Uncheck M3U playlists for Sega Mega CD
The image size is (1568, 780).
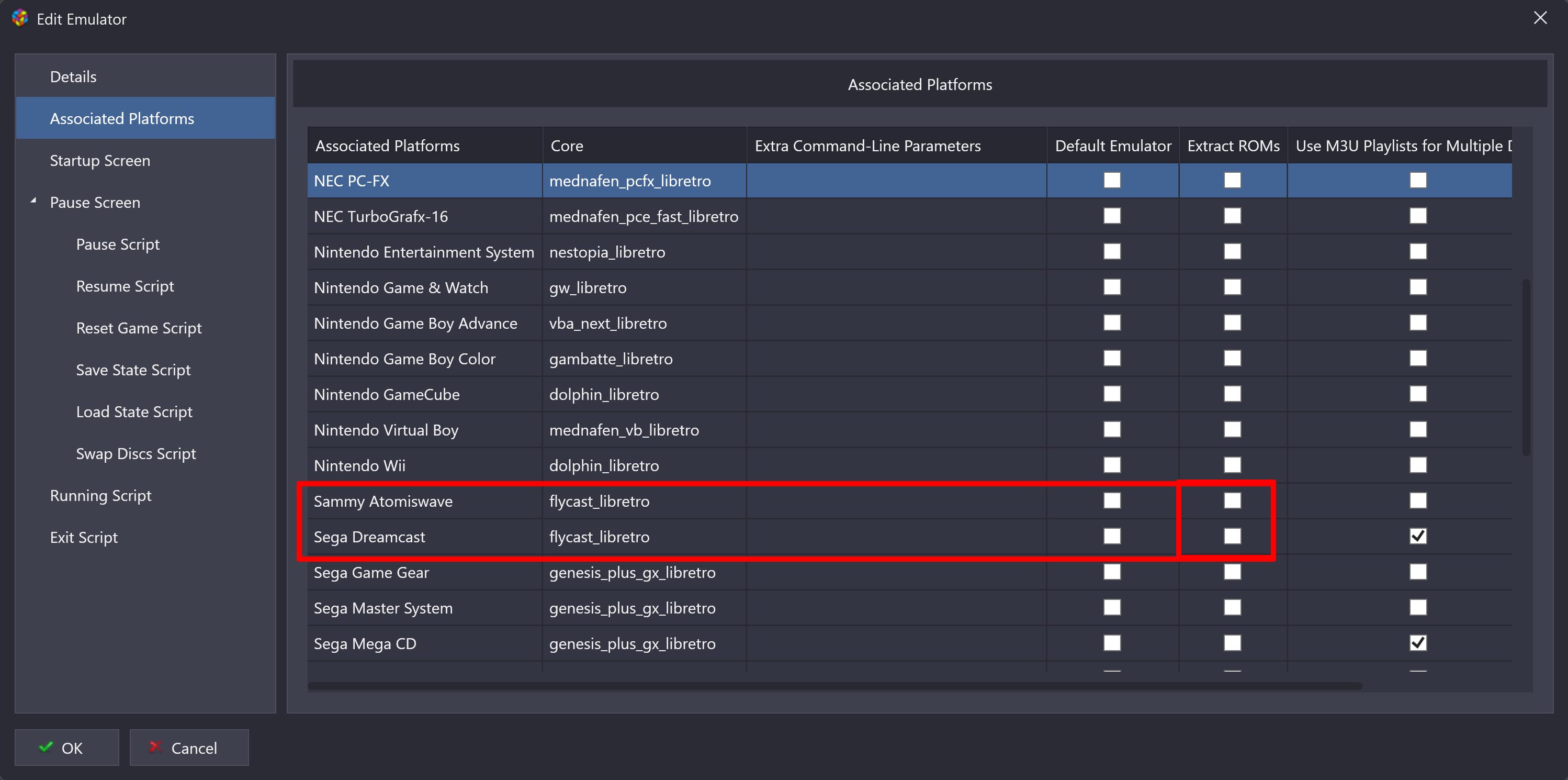[x=1418, y=643]
